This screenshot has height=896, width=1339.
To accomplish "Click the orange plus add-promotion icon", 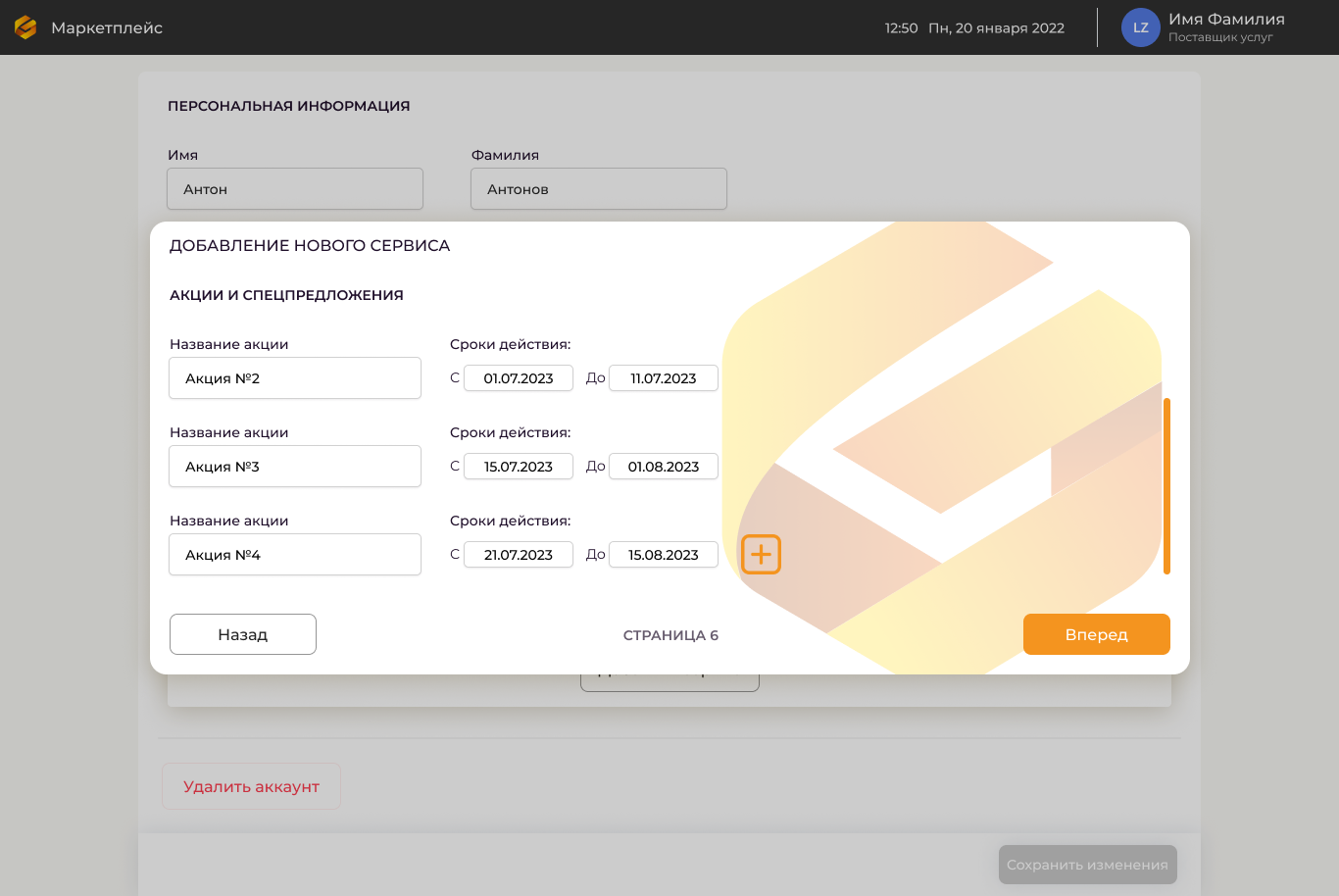I will [761, 555].
